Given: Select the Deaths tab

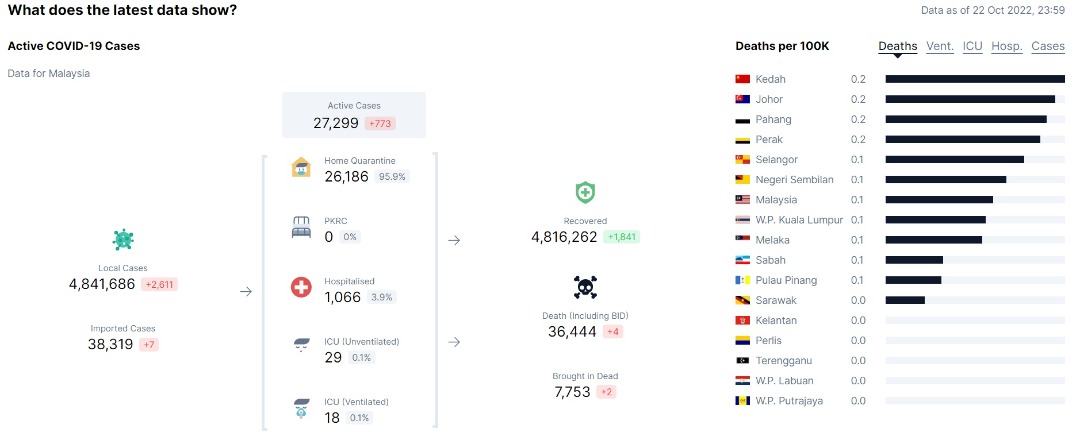Looking at the screenshot, I should pyautogui.click(x=898, y=46).
